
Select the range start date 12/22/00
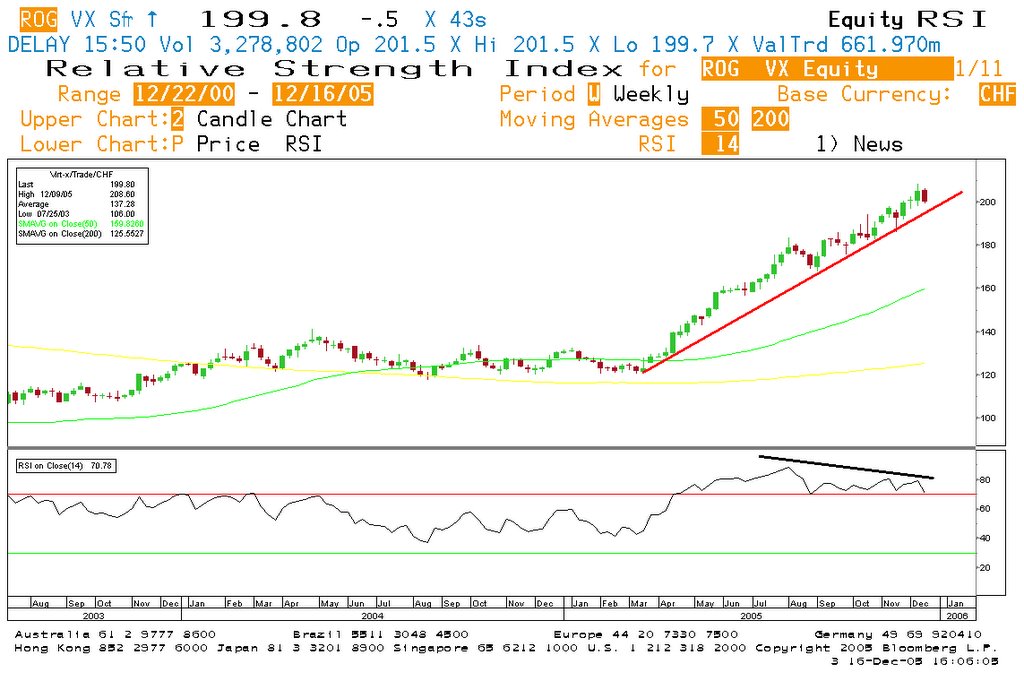(x=184, y=94)
